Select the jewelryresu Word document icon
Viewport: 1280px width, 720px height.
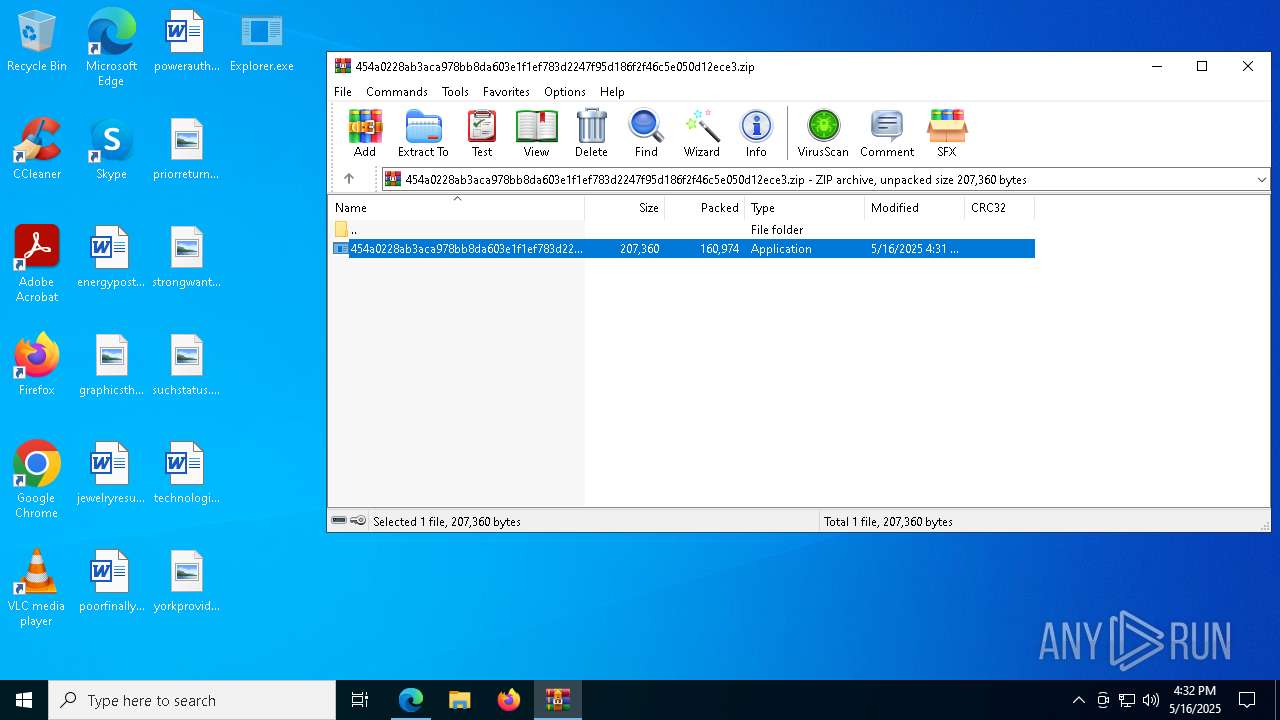[x=111, y=473]
